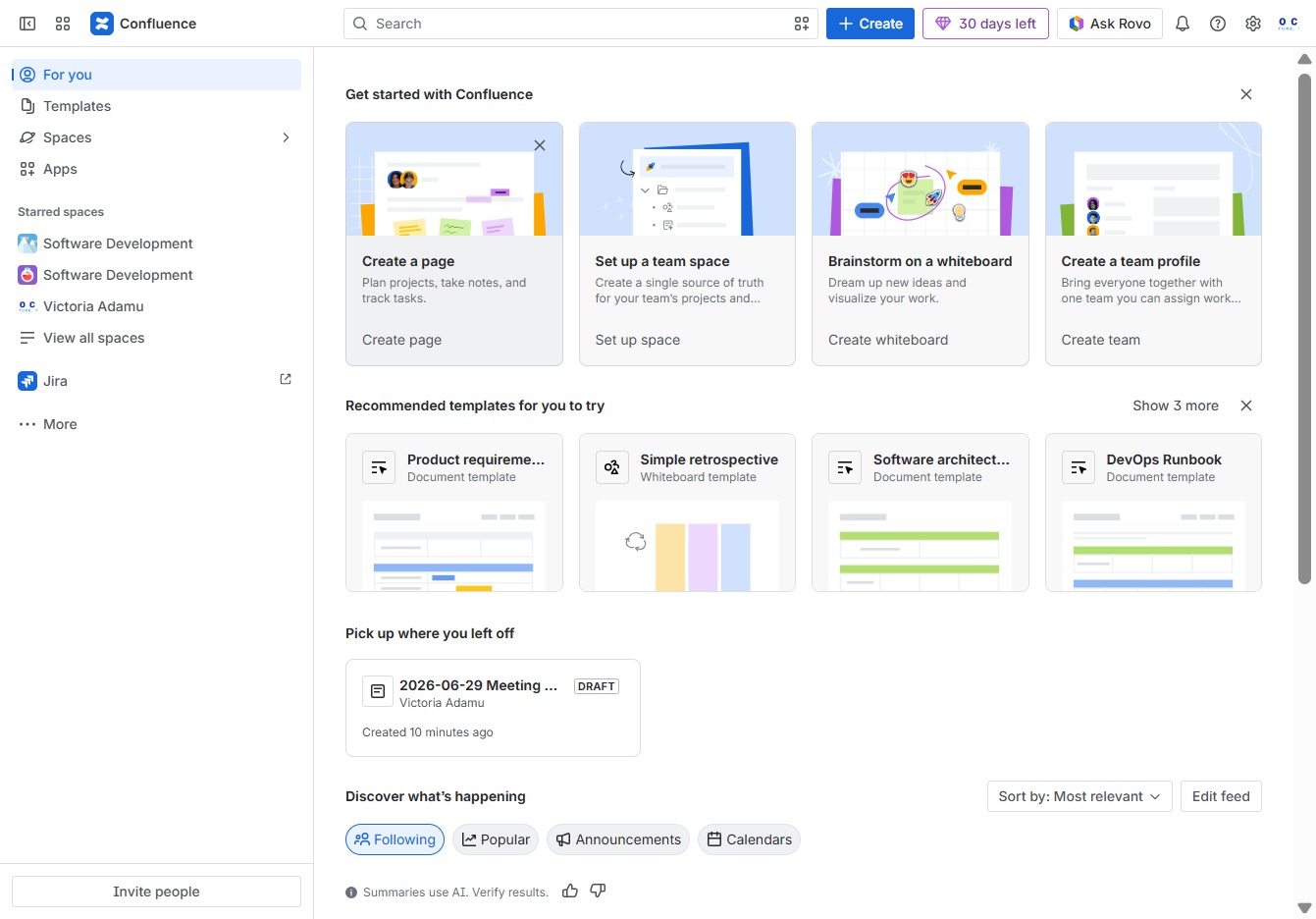The height and width of the screenshot is (919, 1316).
Task: Open the search filter icon in the search bar
Action: coord(802,24)
